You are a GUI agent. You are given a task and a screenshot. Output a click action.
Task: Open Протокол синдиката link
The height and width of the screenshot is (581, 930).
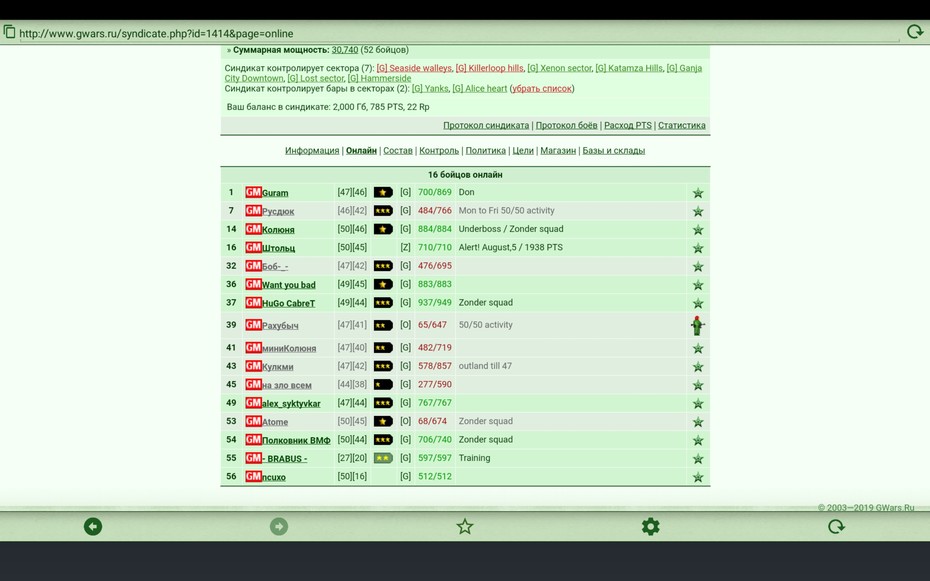click(x=486, y=125)
